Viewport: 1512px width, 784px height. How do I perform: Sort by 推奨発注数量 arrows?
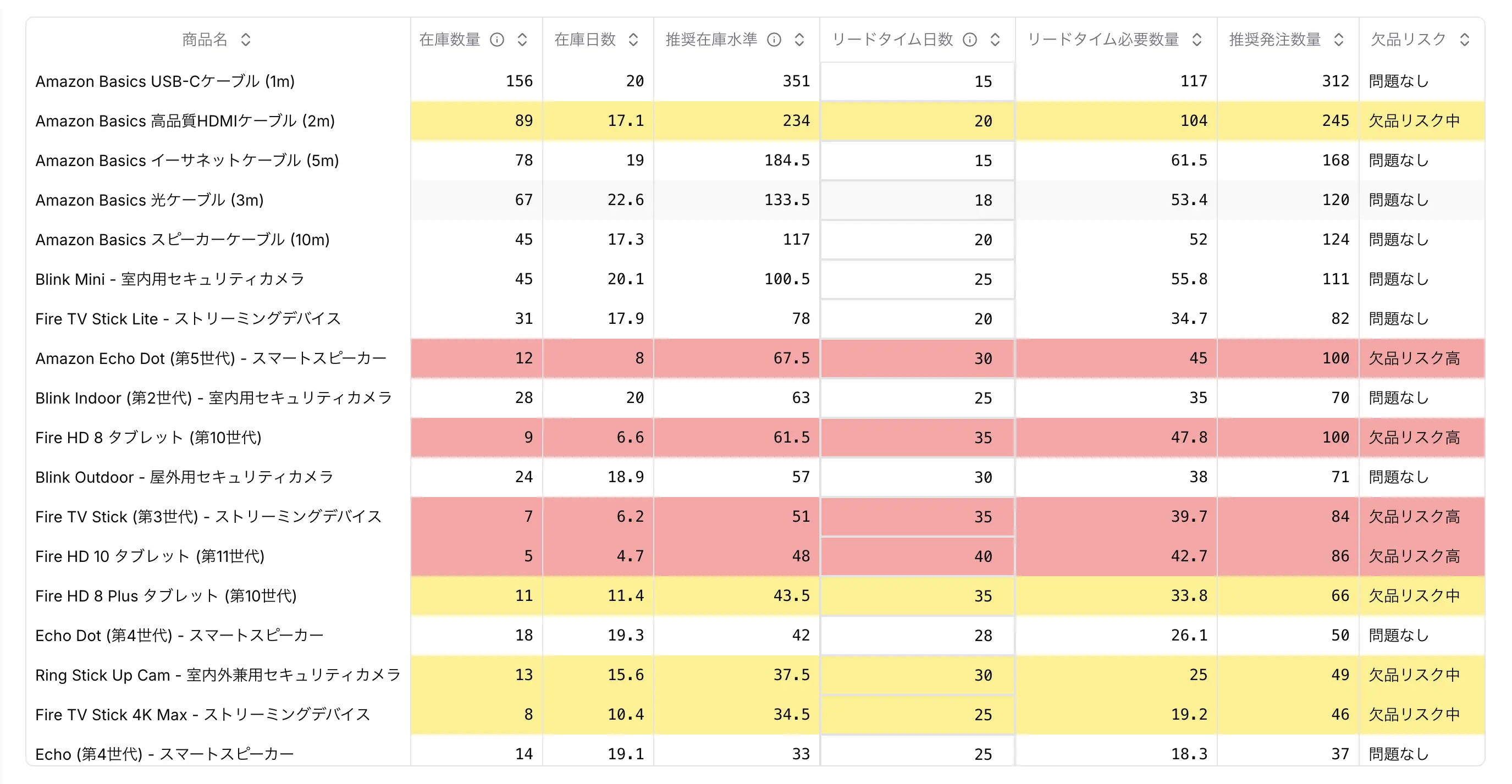(x=1339, y=40)
